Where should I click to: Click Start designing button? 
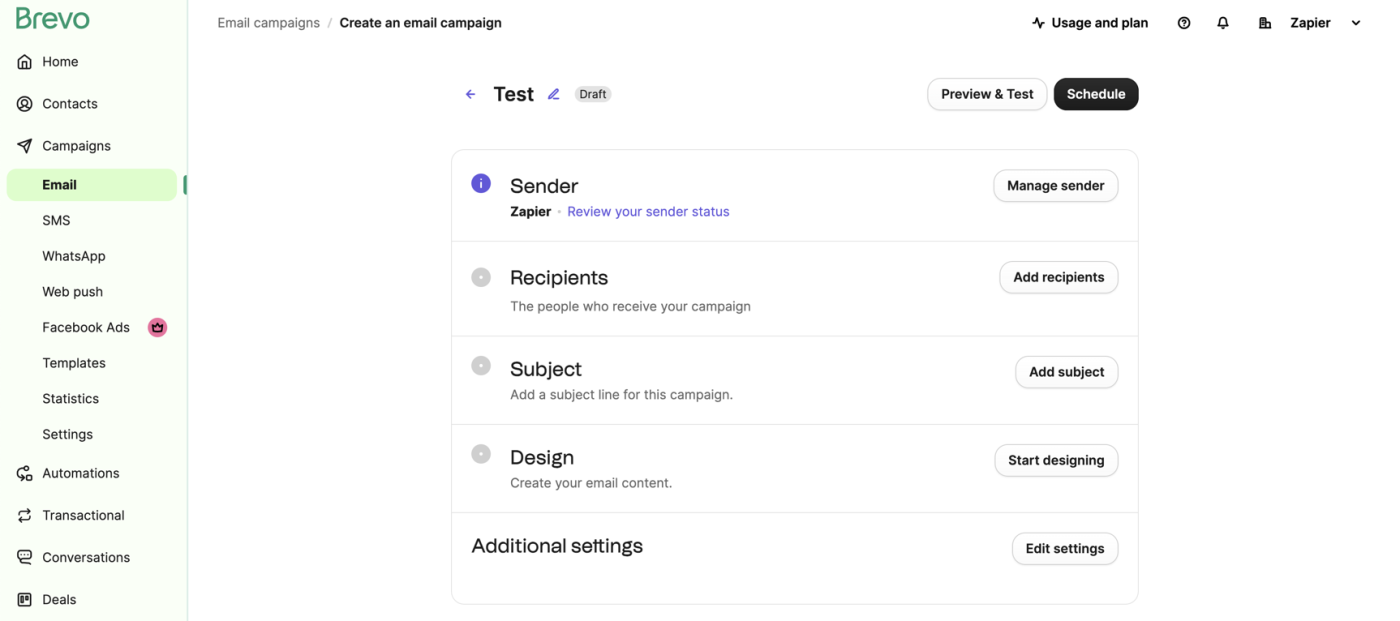tap(1056, 460)
